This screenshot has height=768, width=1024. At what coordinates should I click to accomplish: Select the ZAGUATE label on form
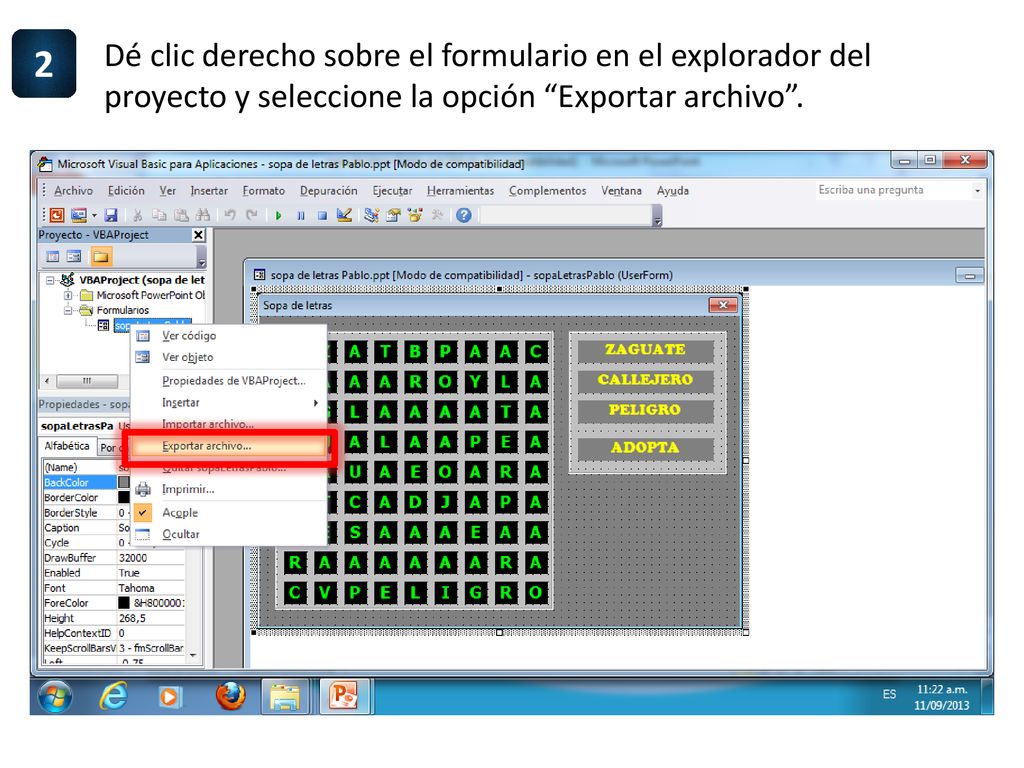pyautogui.click(x=645, y=350)
